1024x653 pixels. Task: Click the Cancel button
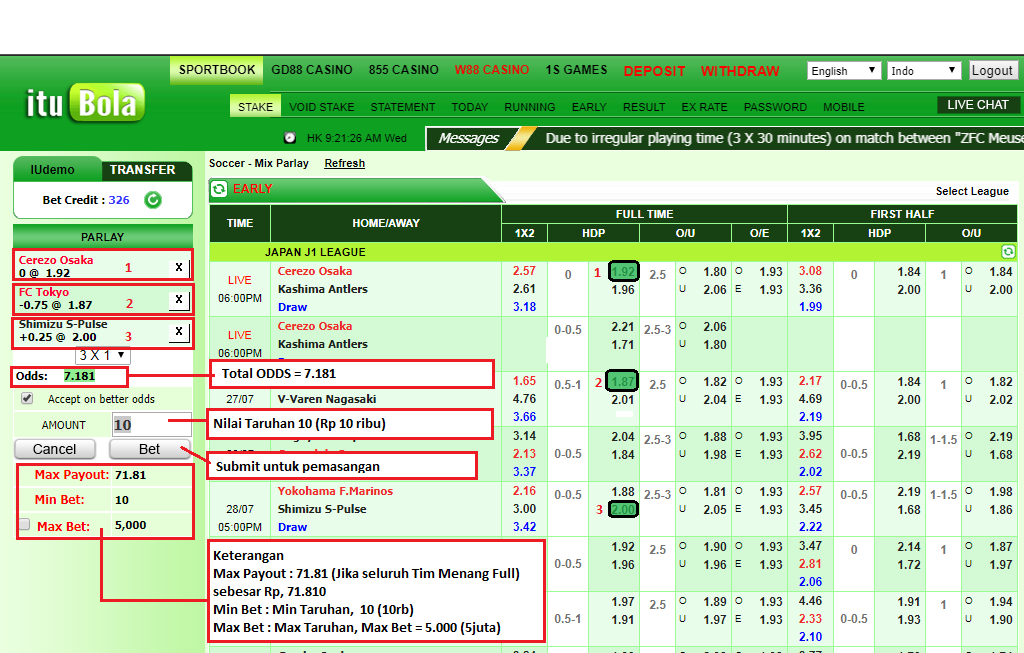click(55, 449)
